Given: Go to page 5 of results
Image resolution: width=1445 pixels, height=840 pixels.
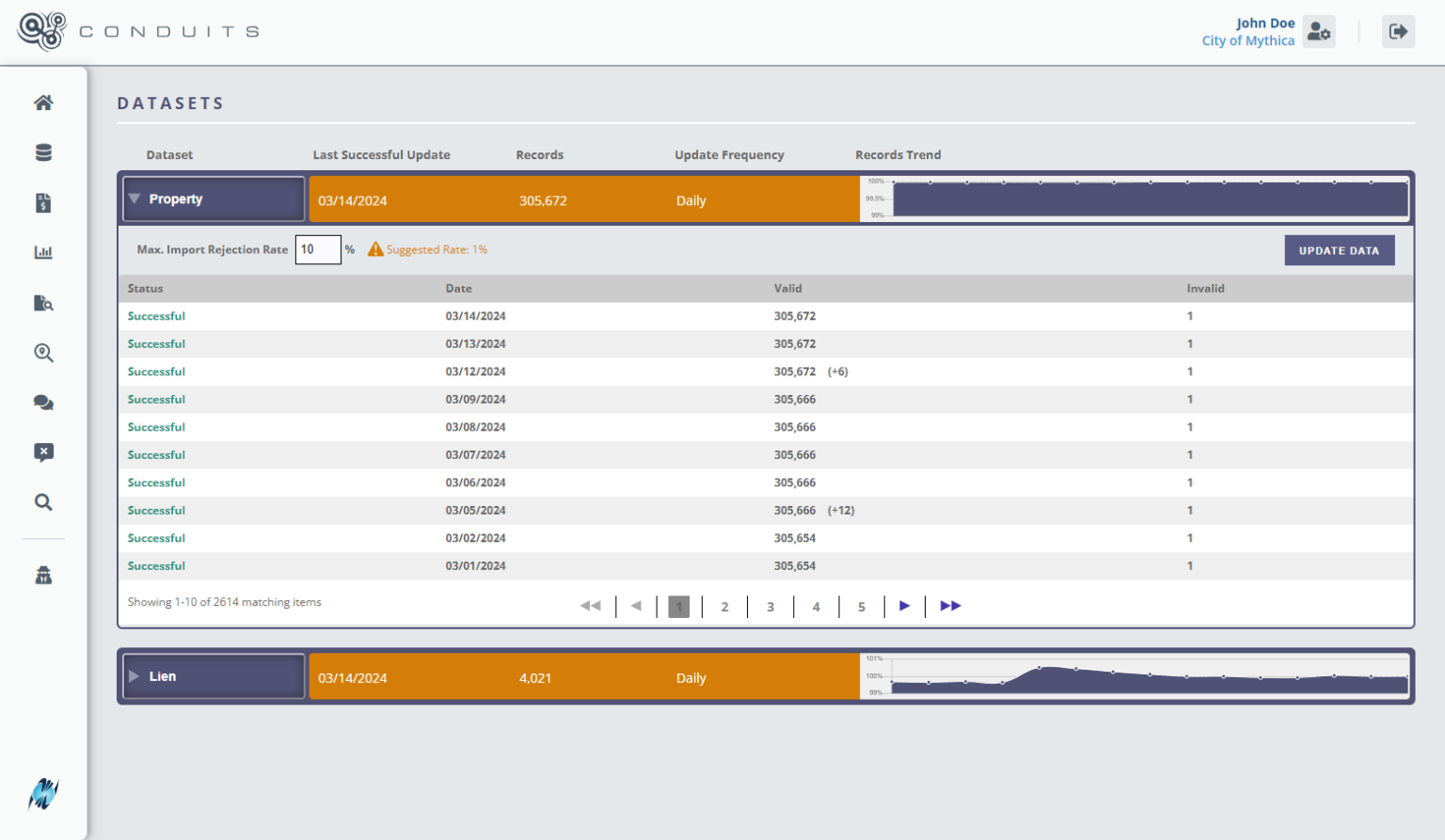Looking at the screenshot, I should [x=861, y=607].
